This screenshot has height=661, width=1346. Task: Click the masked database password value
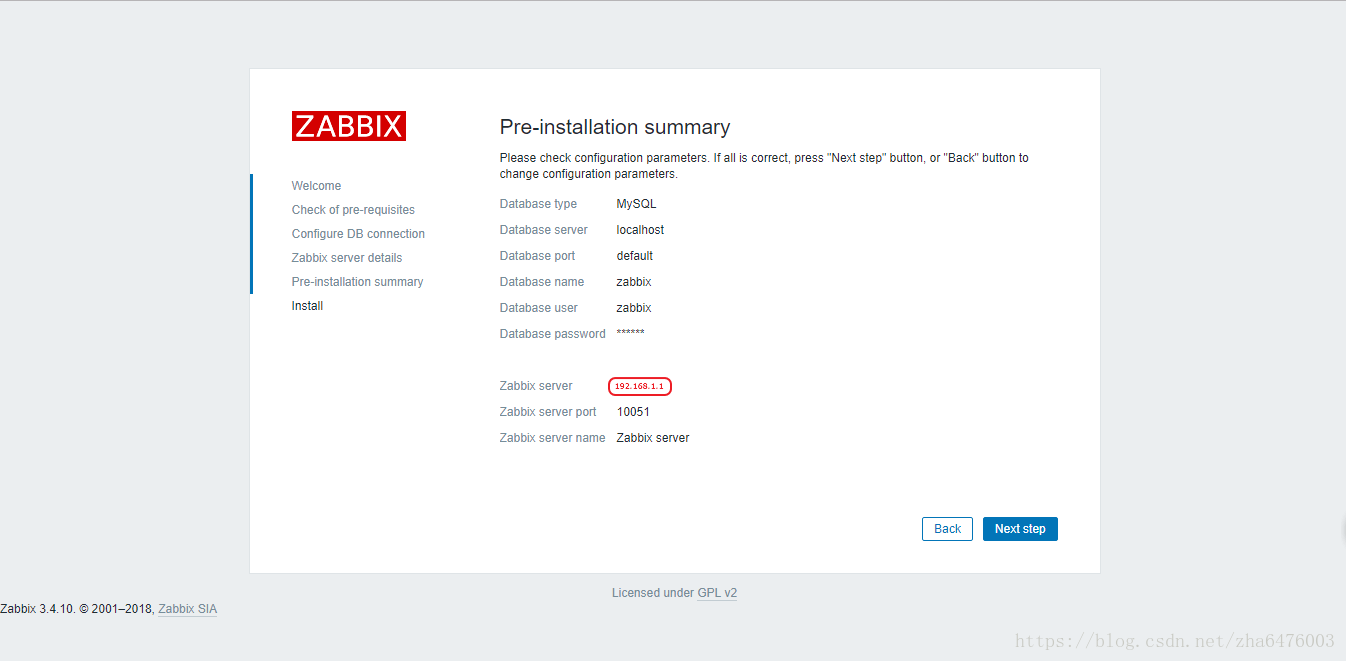click(630, 333)
